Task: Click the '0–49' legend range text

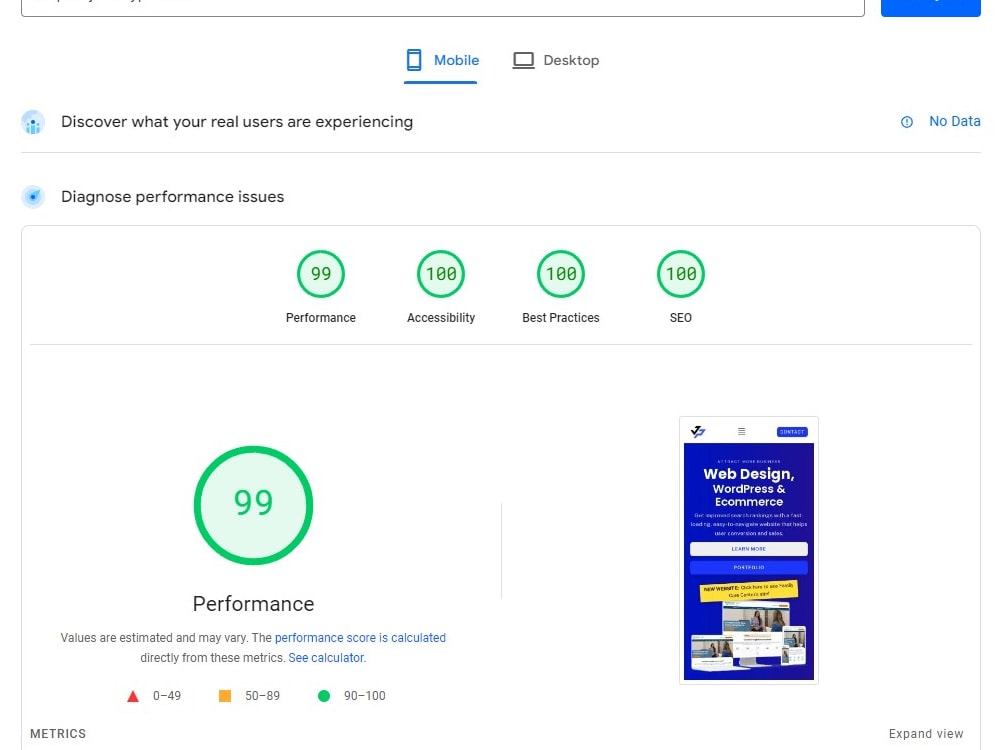Action: [166, 696]
